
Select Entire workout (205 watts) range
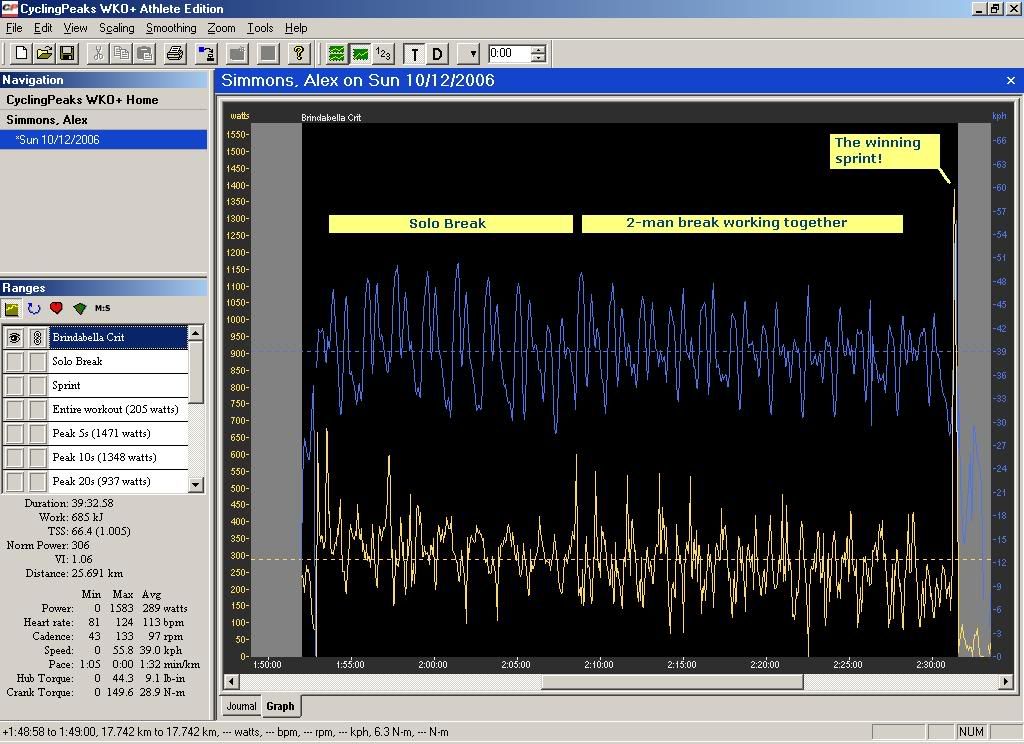[x=118, y=410]
